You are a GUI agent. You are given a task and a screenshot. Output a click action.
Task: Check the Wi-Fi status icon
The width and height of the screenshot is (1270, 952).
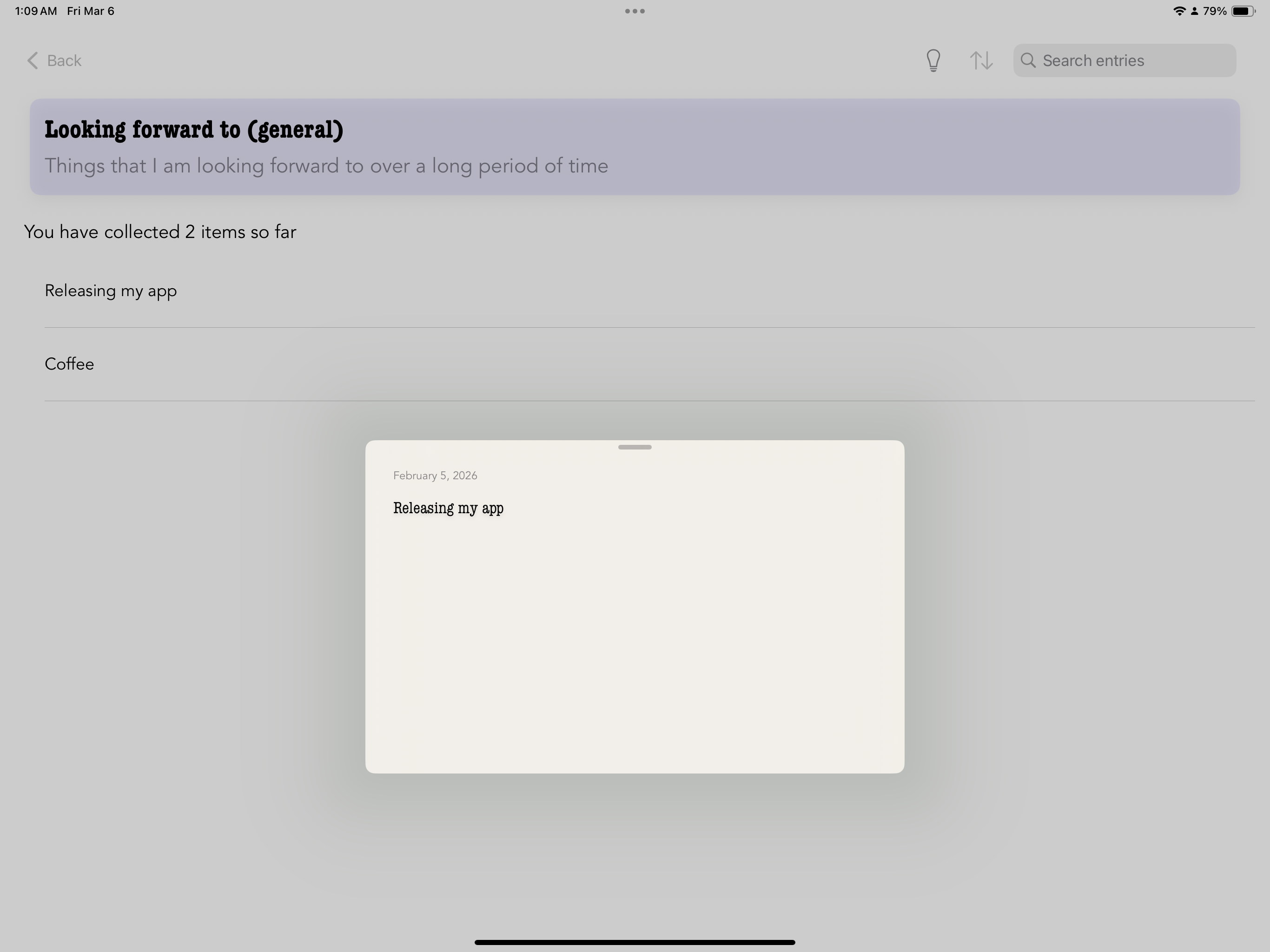[1179, 11]
